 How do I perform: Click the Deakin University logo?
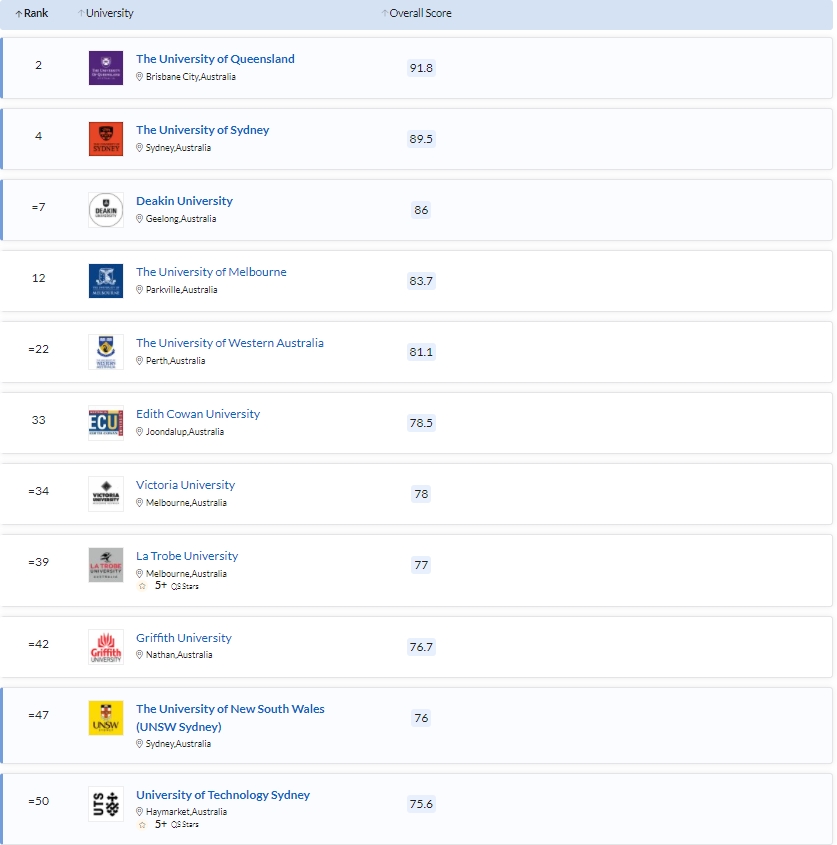point(106,210)
